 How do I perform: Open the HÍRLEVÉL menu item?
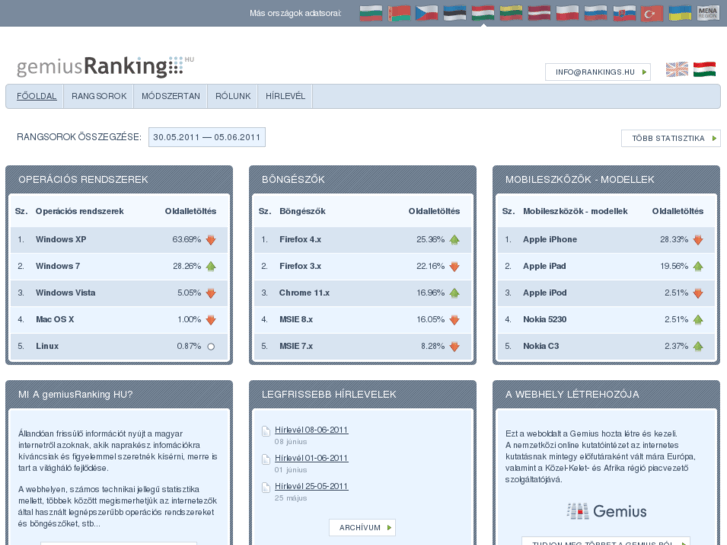tap(285, 96)
